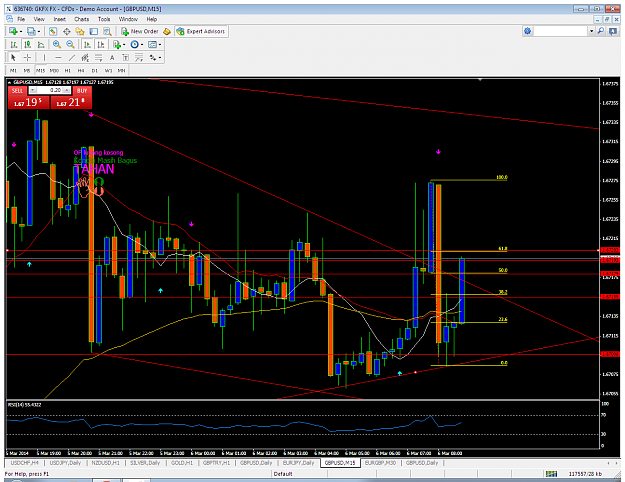Open the Charts menu
This screenshot has width=625, height=482.
[x=81, y=19]
